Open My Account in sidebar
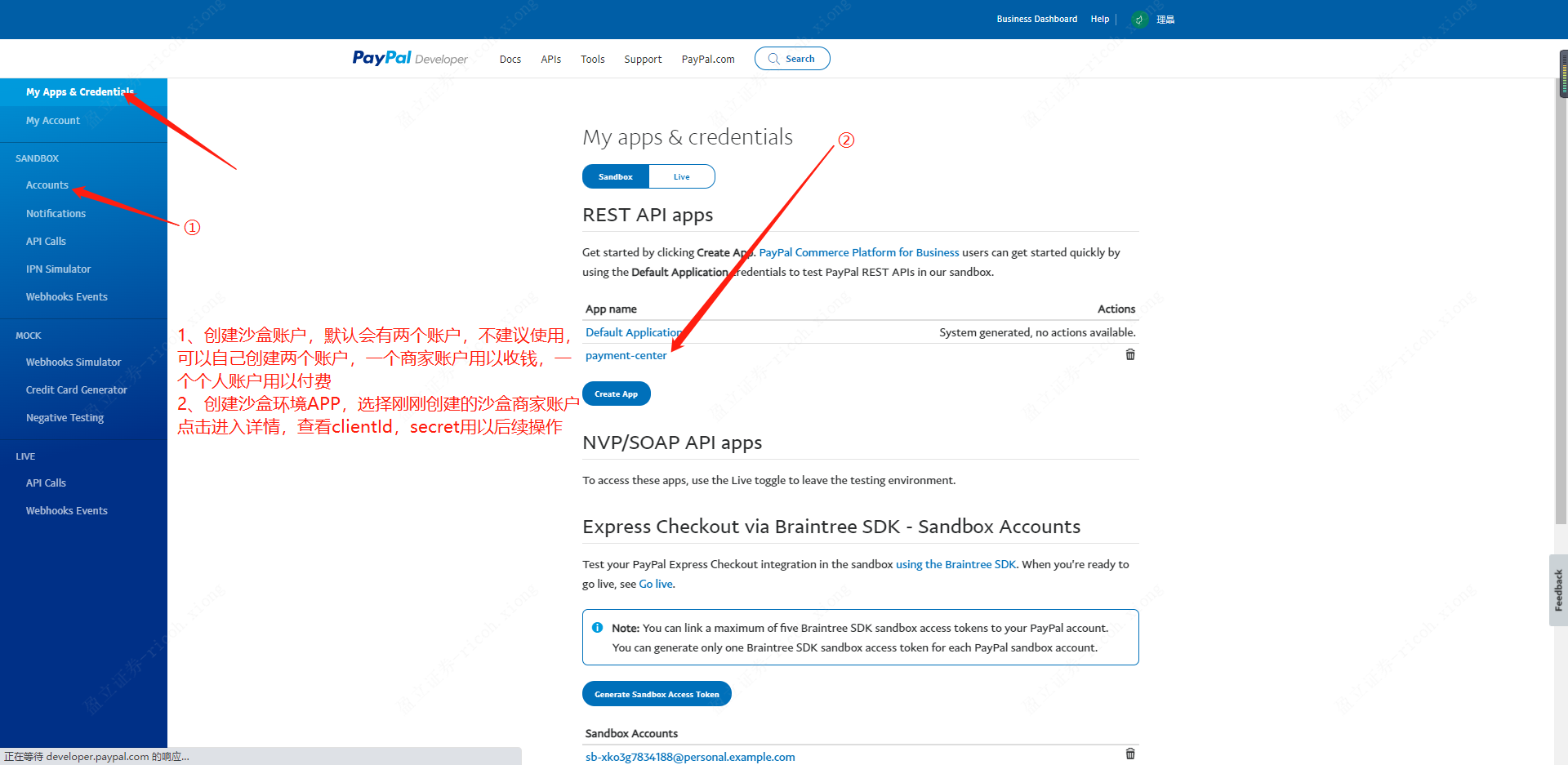The image size is (1568, 765). tap(53, 120)
